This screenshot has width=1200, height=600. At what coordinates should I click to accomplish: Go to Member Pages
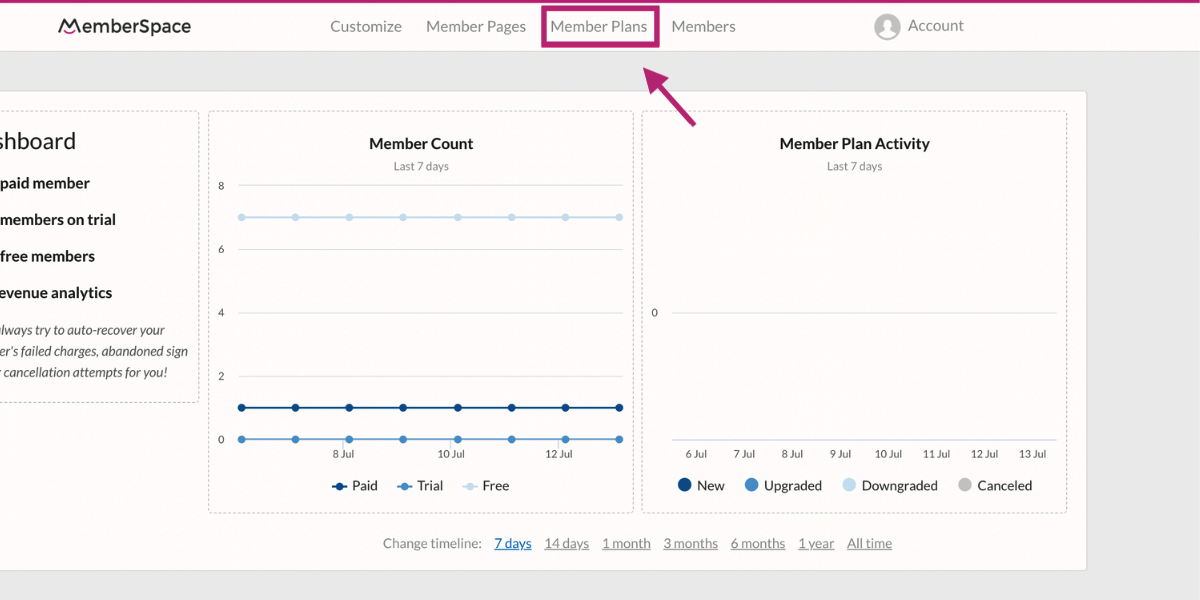click(476, 27)
